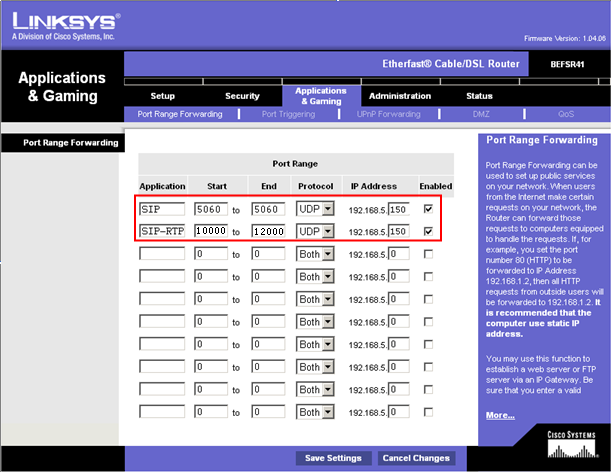The image size is (611, 472).
Task: Enable the sixth port range row
Action: tap(428, 322)
